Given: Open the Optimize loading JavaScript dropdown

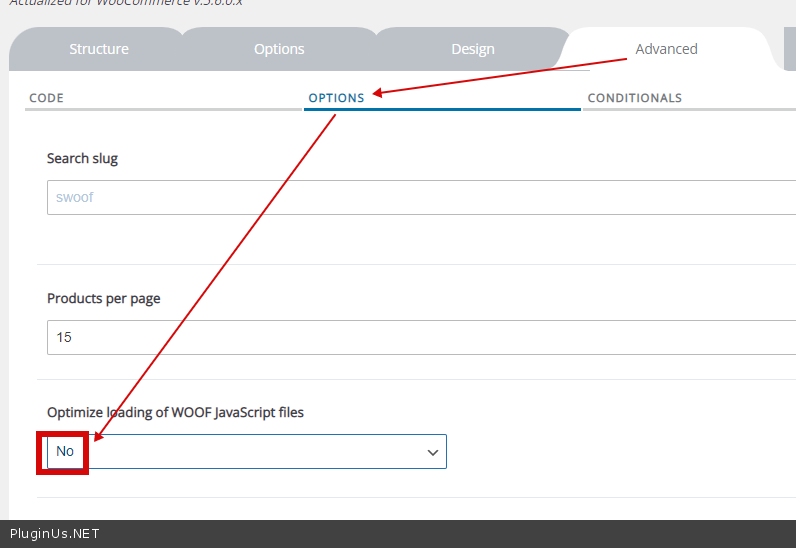Looking at the screenshot, I should pyautogui.click(x=246, y=452).
